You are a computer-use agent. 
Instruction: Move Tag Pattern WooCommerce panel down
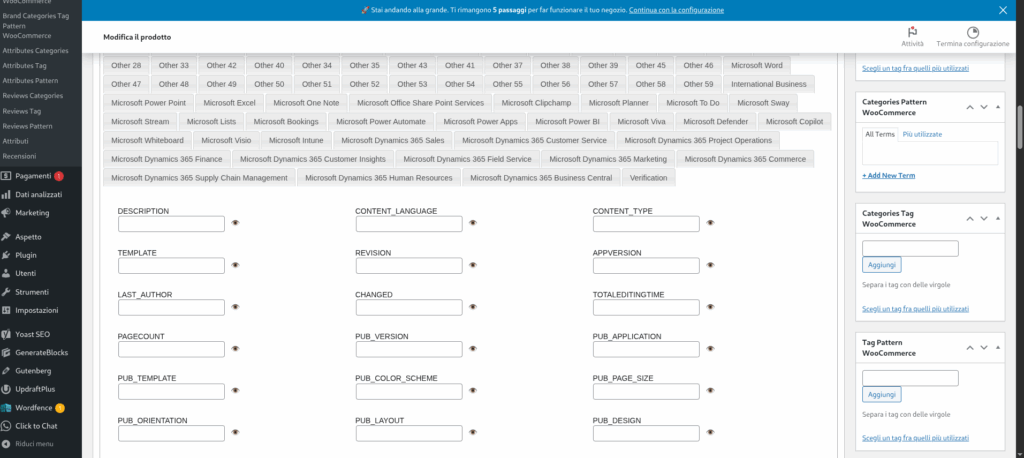click(984, 348)
